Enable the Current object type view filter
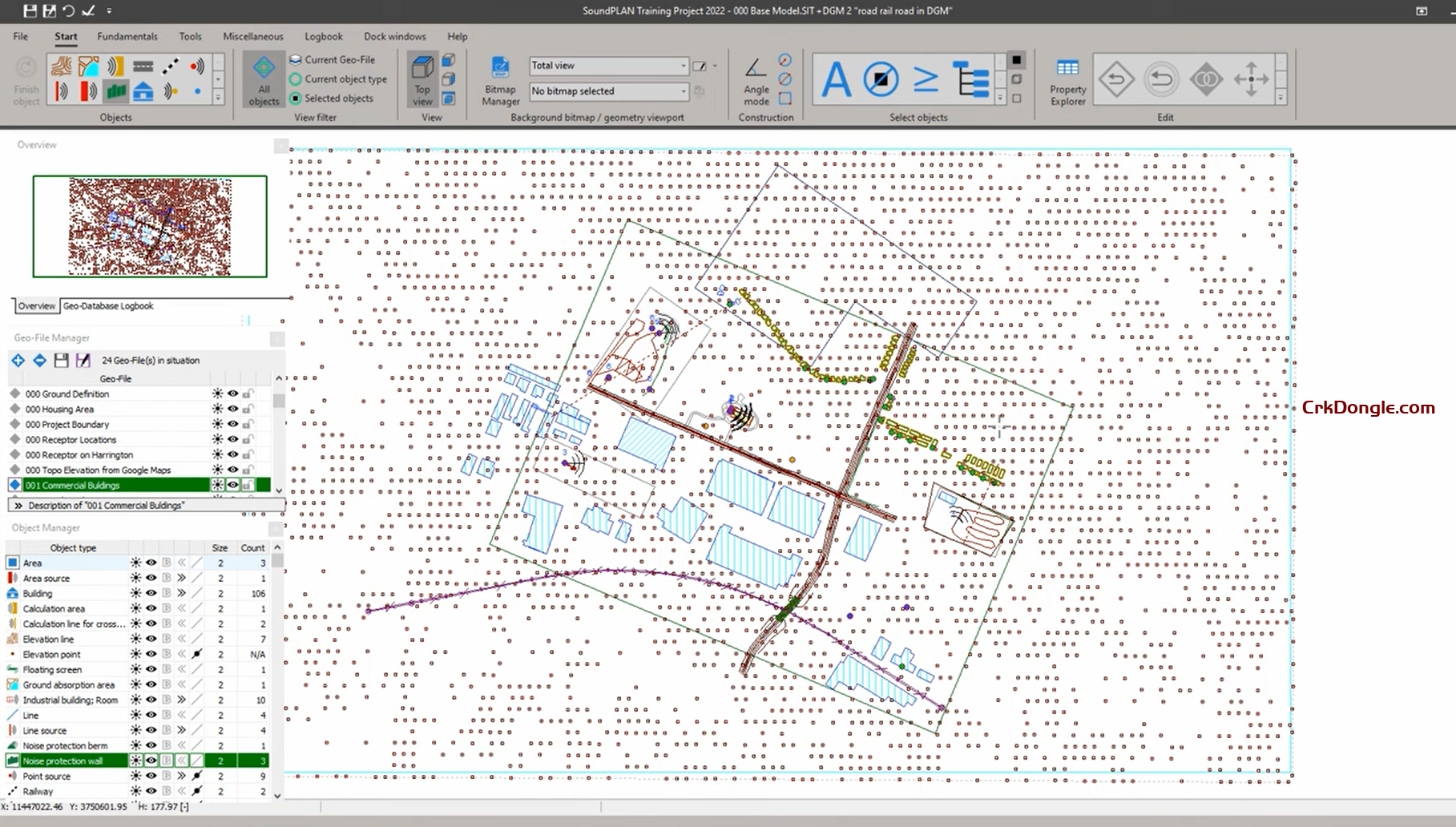 338,79
